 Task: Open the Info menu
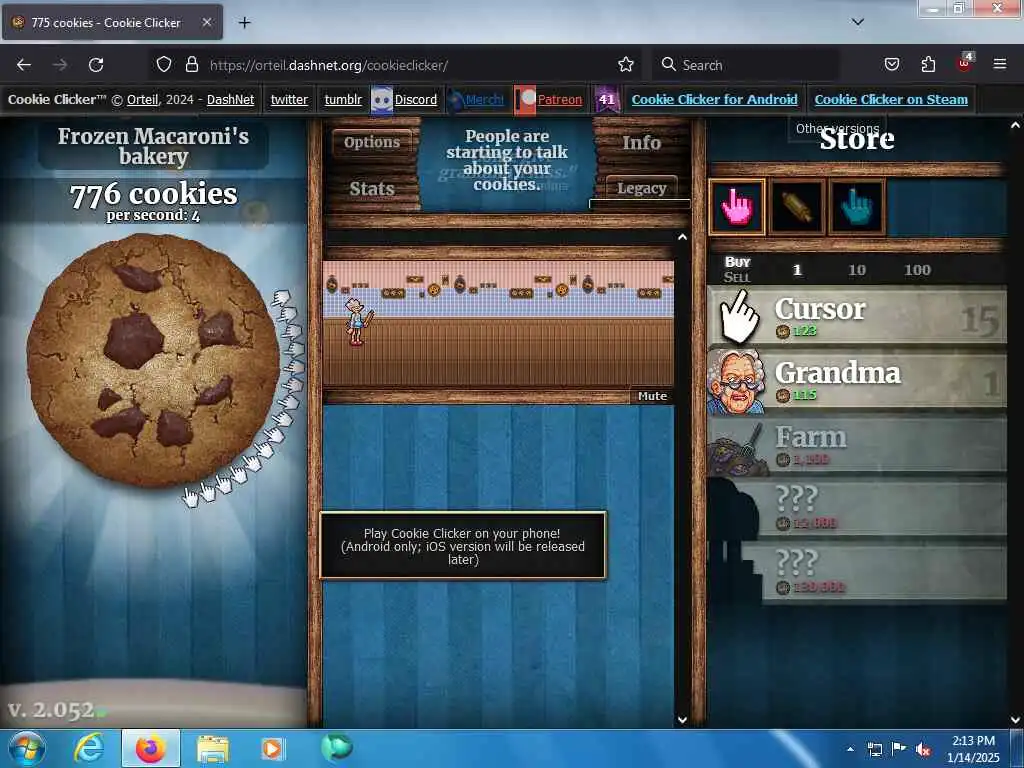pos(641,142)
